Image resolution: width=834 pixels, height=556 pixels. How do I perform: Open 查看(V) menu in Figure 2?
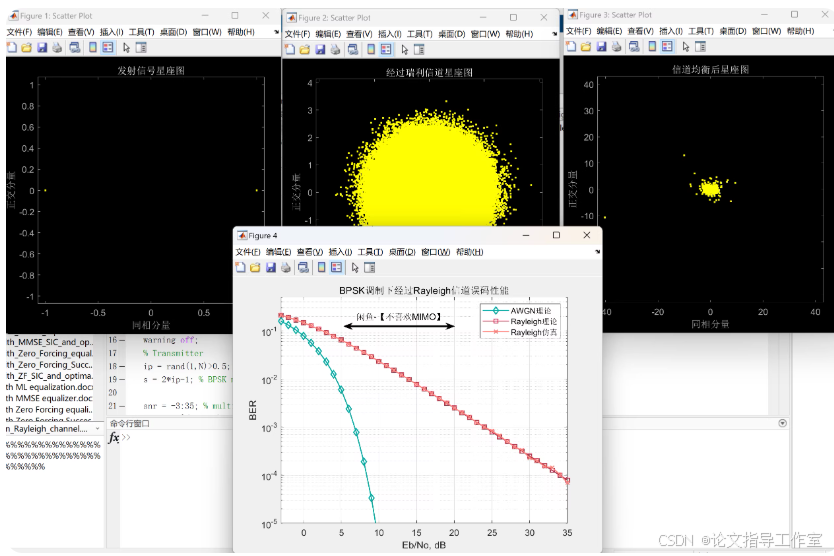tap(359, 34)
